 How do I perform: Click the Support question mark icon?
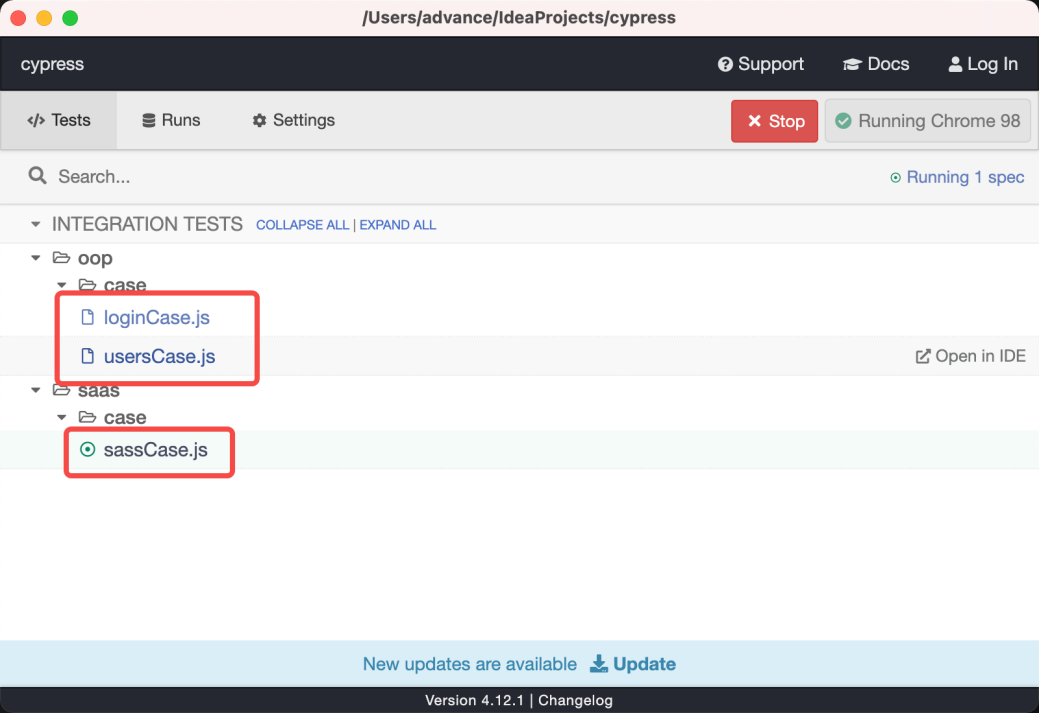pyautogui.click(x=726, y=64)
